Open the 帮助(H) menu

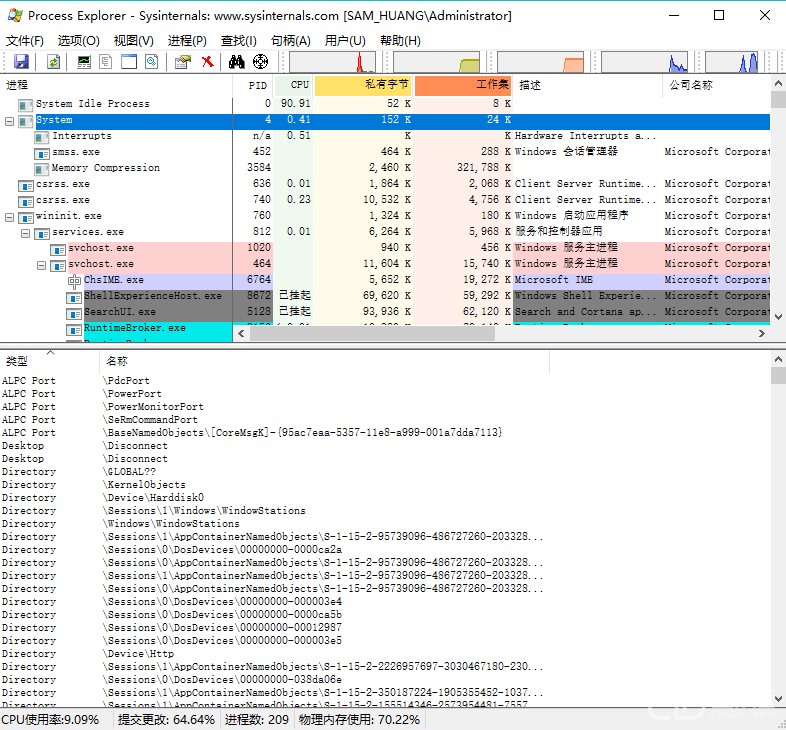click(400, 41)
